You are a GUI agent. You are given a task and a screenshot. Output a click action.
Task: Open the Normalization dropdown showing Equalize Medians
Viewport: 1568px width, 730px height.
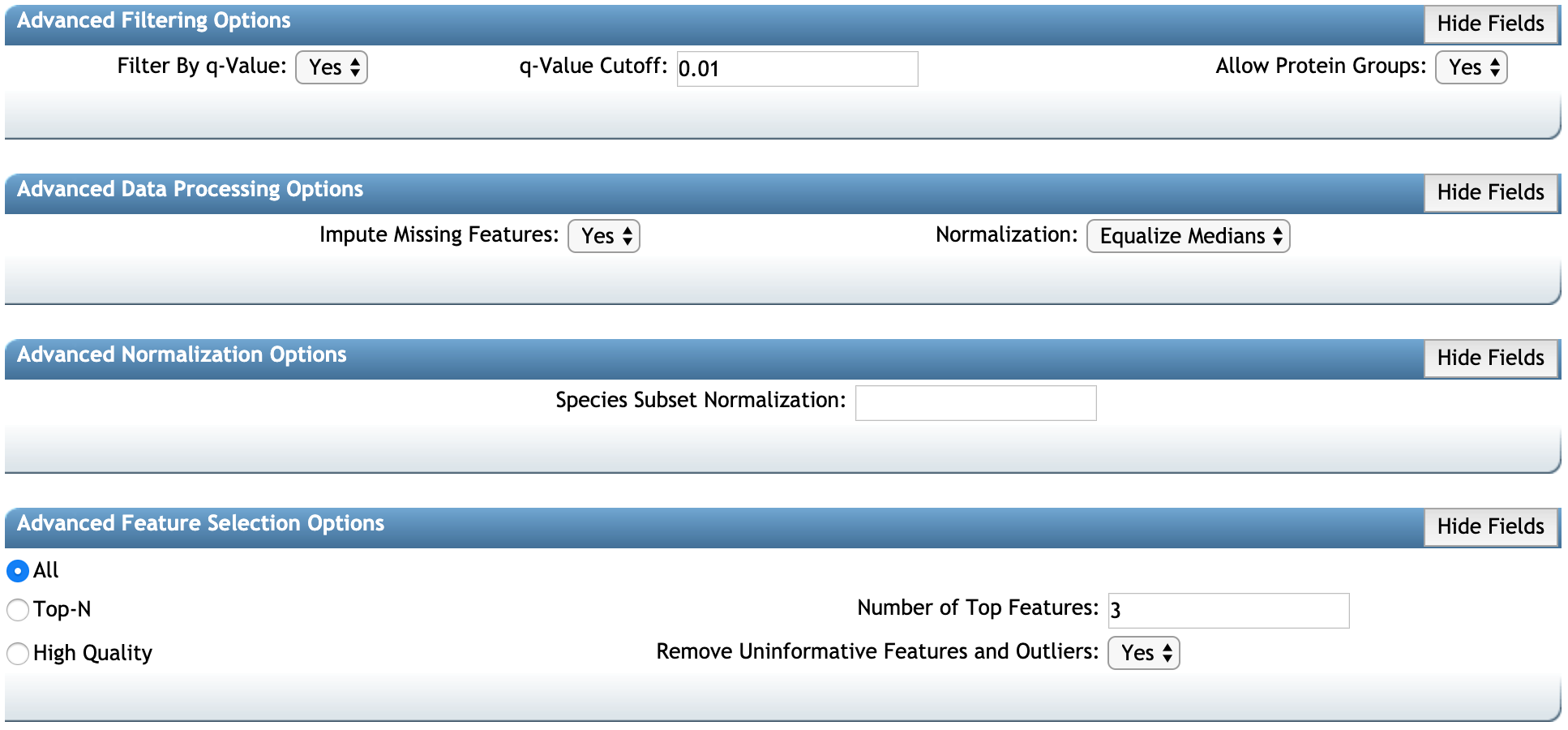coord(1187,235)
